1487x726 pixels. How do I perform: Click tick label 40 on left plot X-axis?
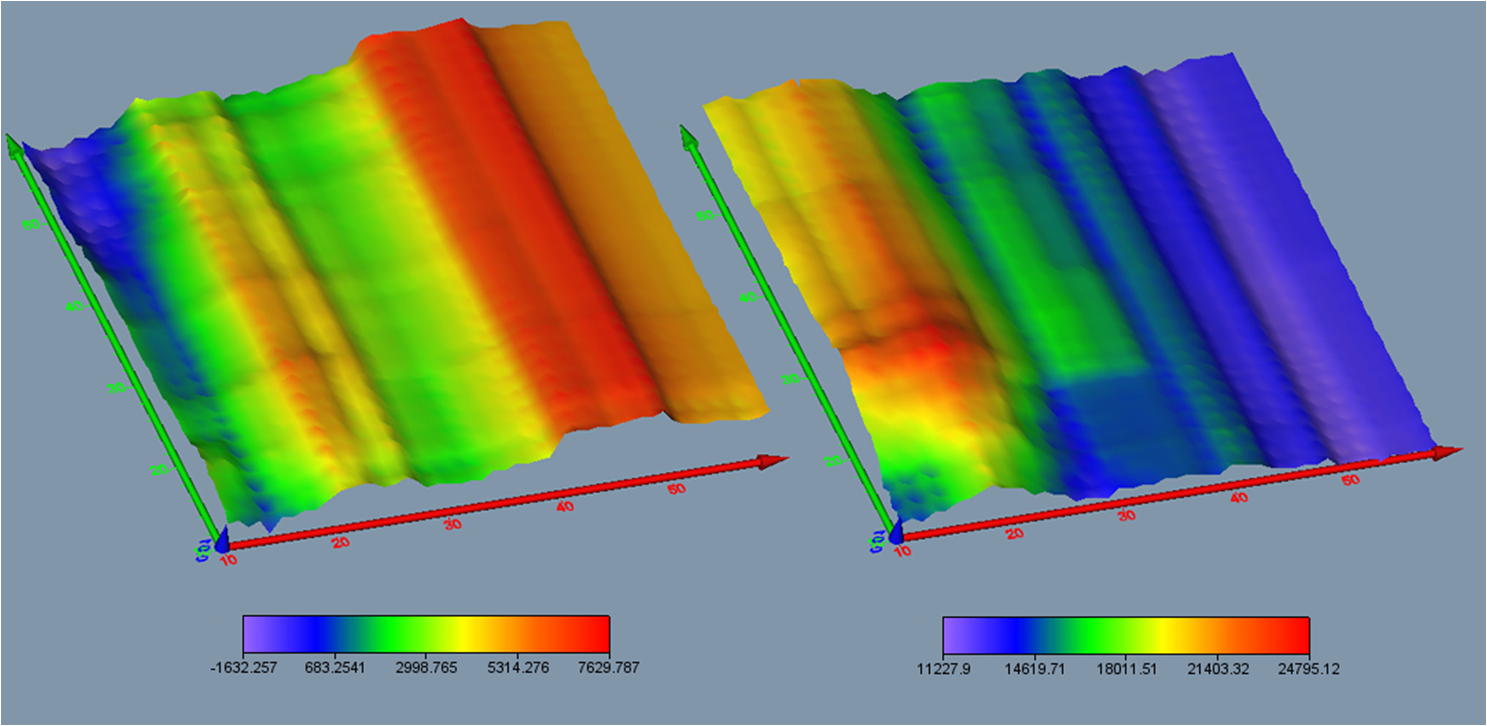(566, 507)
